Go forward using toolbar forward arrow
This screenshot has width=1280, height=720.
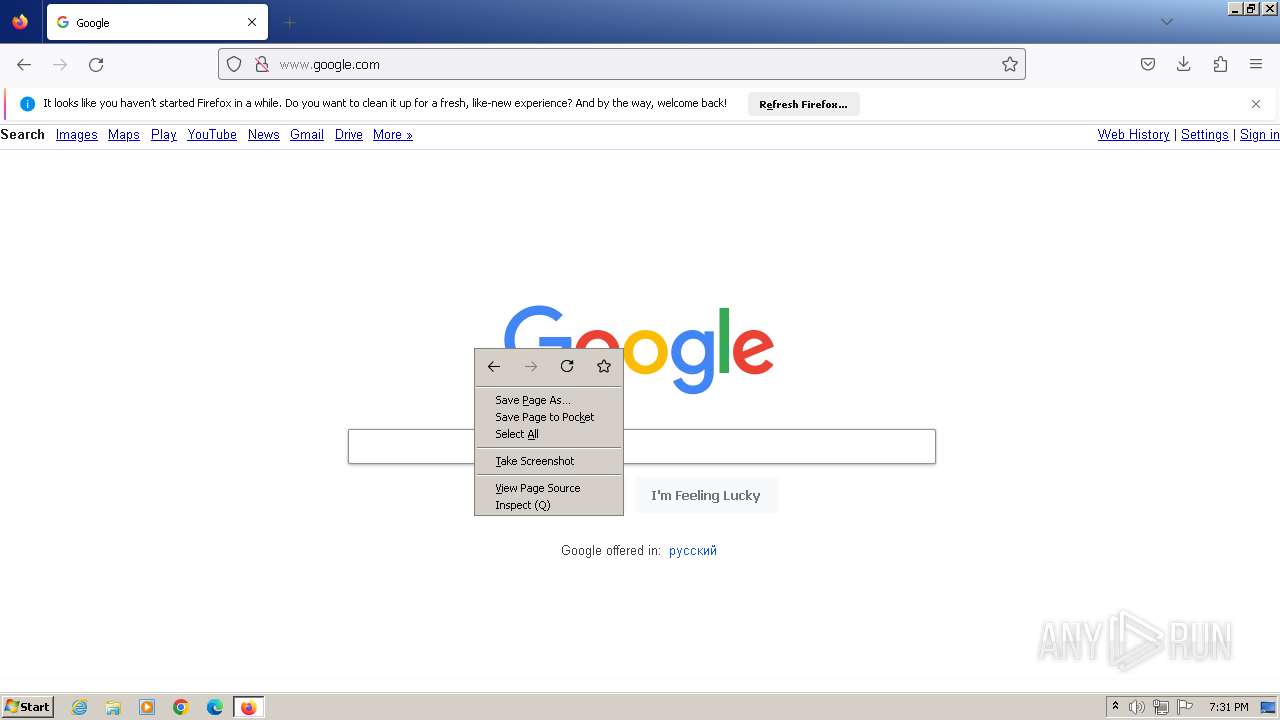[60, 64]
